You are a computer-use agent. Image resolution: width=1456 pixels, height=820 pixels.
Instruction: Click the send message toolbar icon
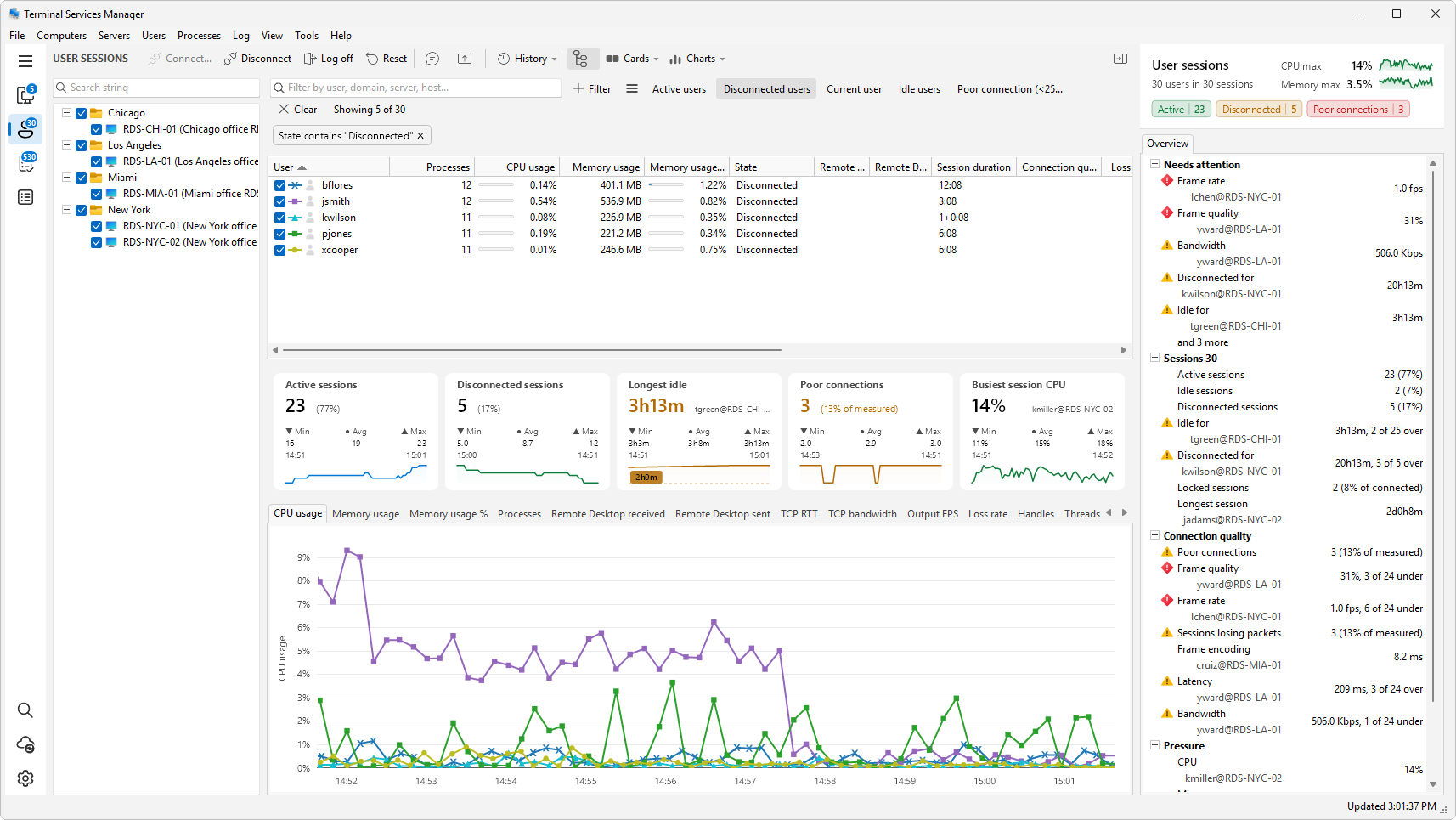(432, 59)
